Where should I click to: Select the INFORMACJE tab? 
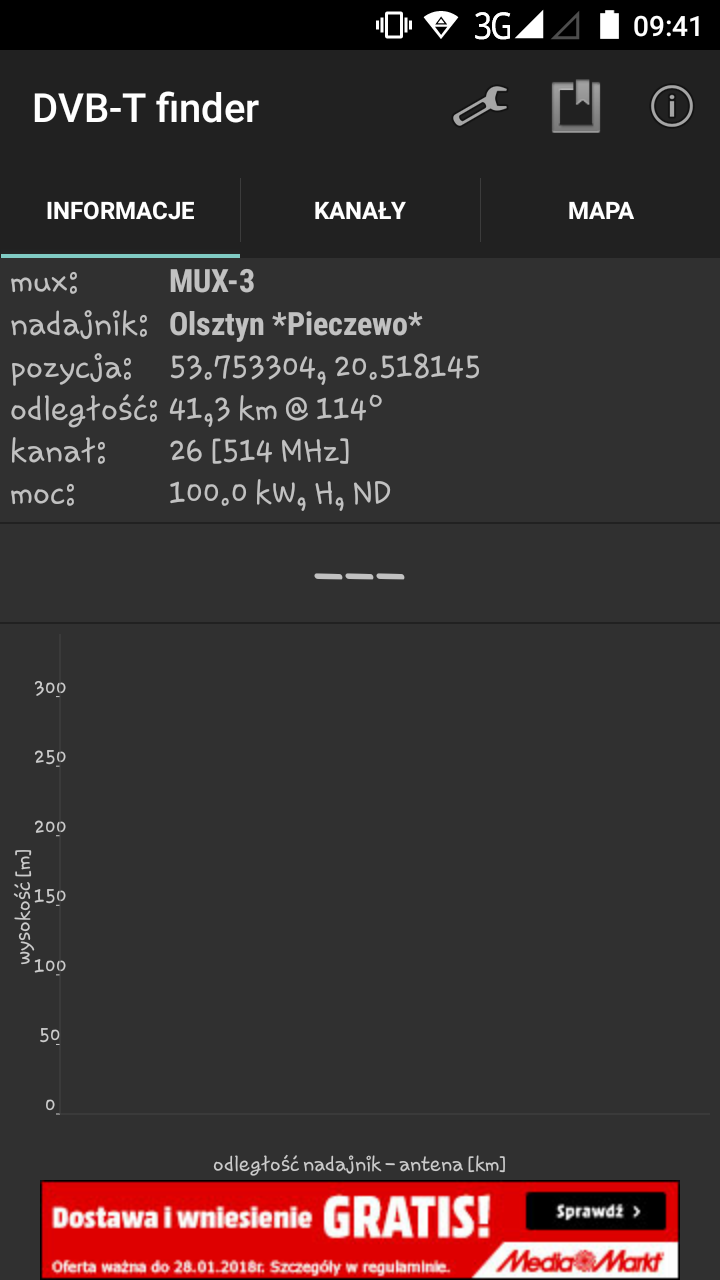120,211
